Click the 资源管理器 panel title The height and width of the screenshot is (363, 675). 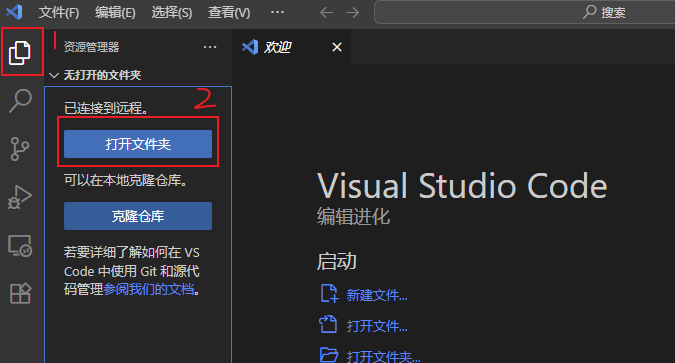coord(91,47)
